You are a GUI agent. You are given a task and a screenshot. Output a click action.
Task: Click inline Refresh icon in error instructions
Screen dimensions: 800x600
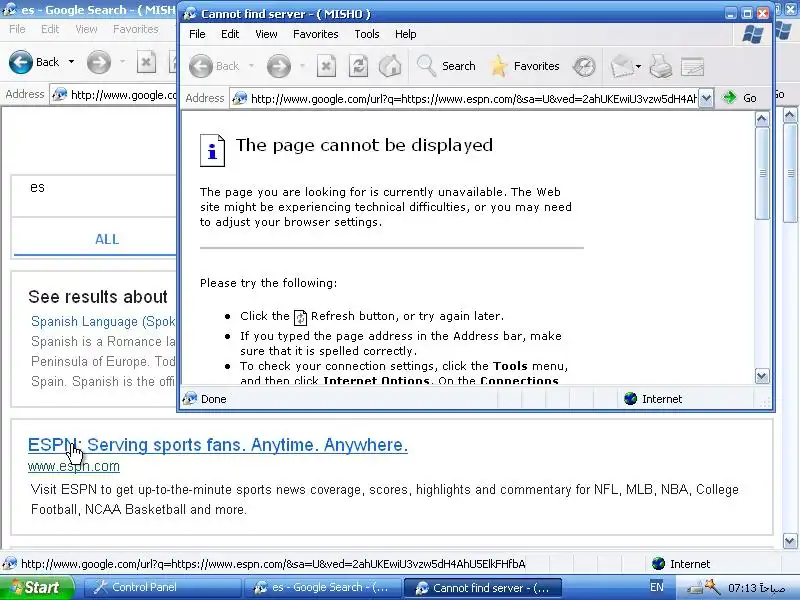coord(301,317)
